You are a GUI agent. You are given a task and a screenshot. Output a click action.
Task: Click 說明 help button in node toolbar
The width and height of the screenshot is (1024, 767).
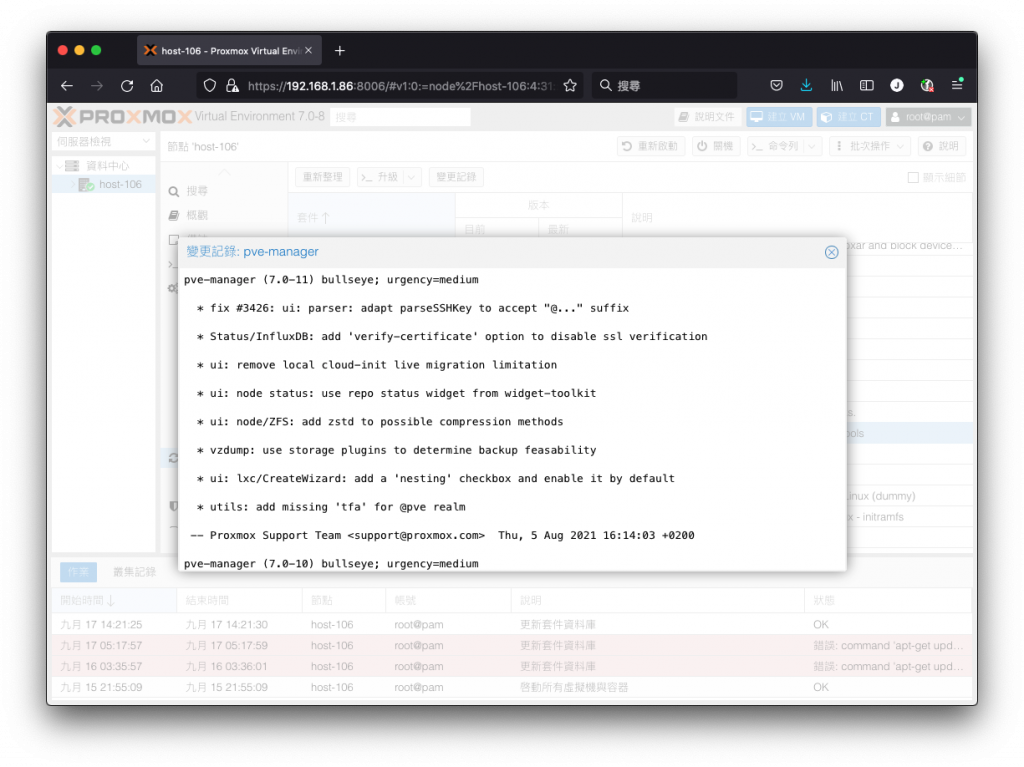point(941,146)
